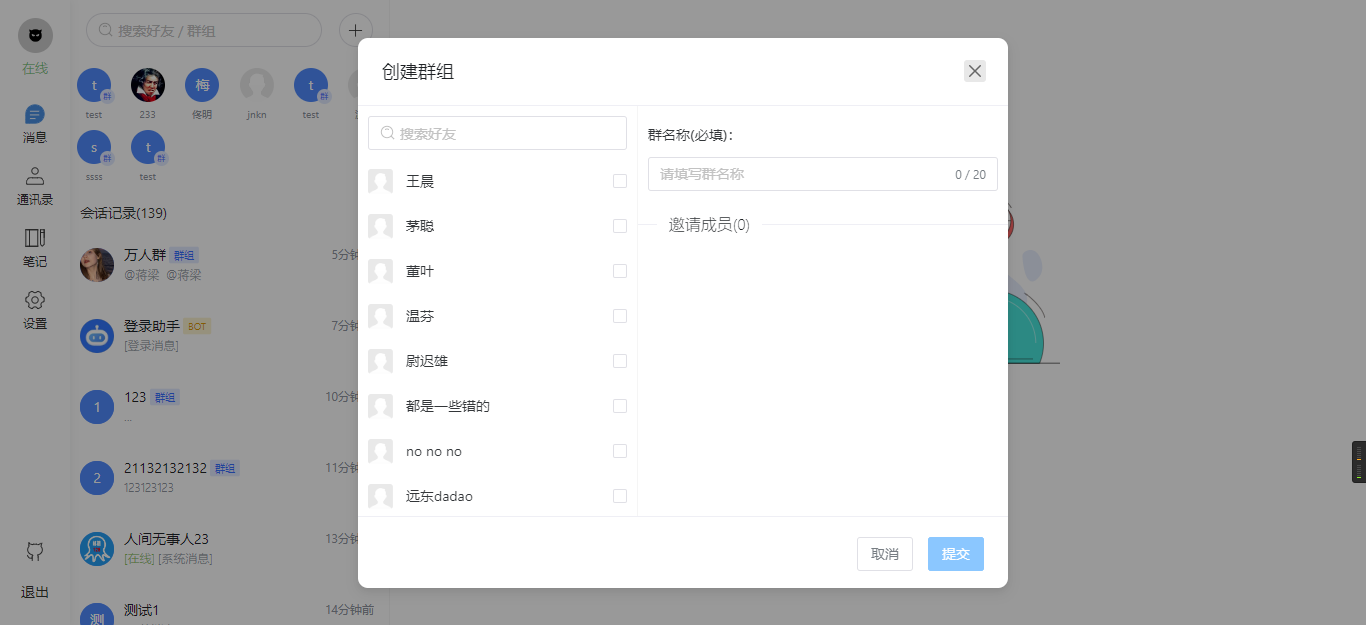
Task: Enable the checkbox beside 远东dadao
Action: pyautogui.click(x=620, y=496)
